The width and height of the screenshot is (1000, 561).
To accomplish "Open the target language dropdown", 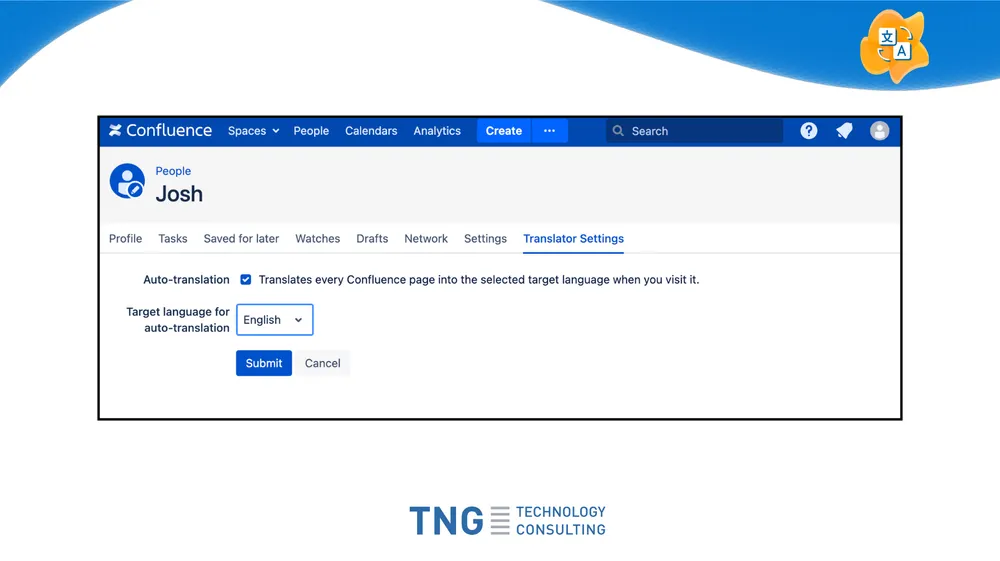I will click(x=274, y=320).
